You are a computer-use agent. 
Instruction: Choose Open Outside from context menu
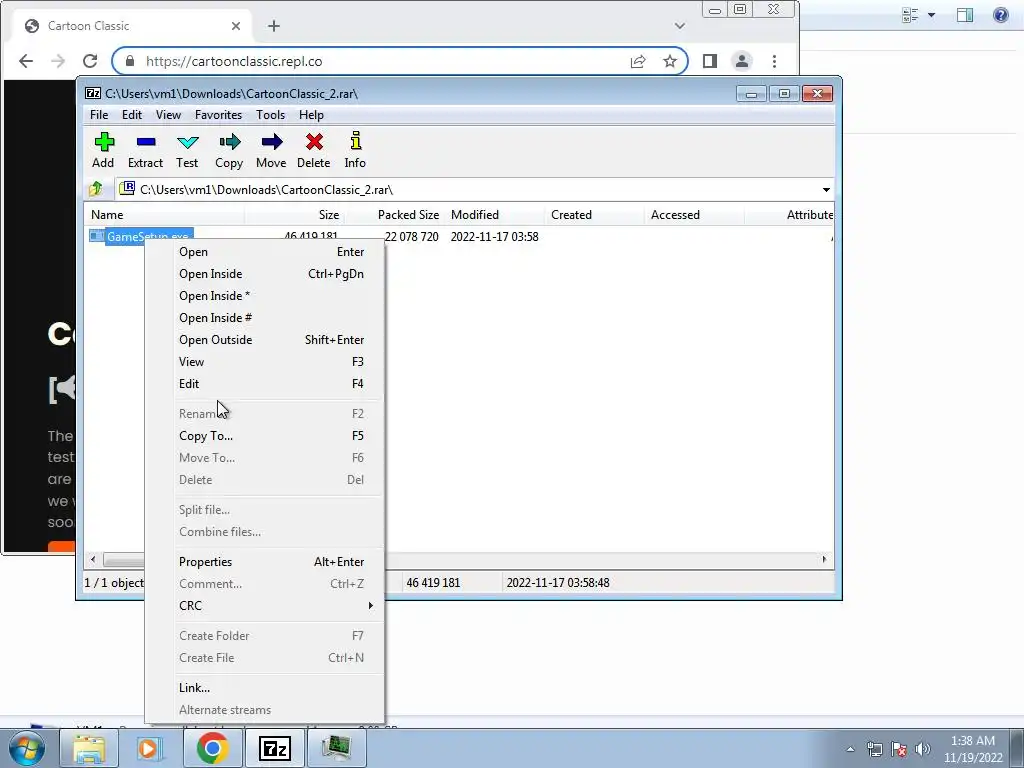264,340
